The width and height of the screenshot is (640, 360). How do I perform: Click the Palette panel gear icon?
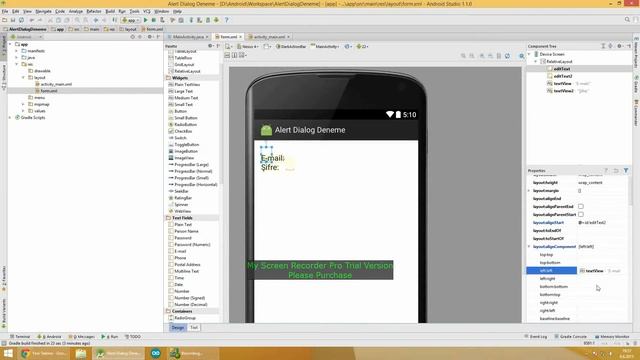(210, 46)
